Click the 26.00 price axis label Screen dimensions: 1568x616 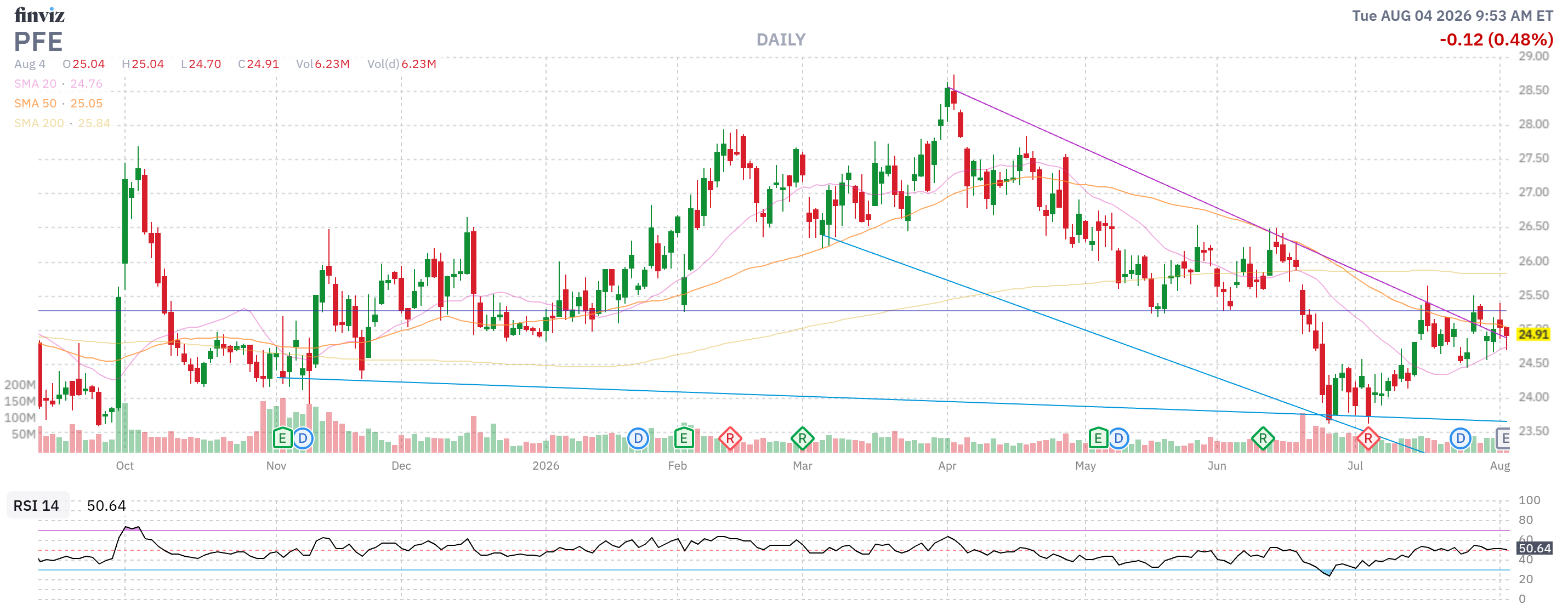click(x=1533, y=260)
